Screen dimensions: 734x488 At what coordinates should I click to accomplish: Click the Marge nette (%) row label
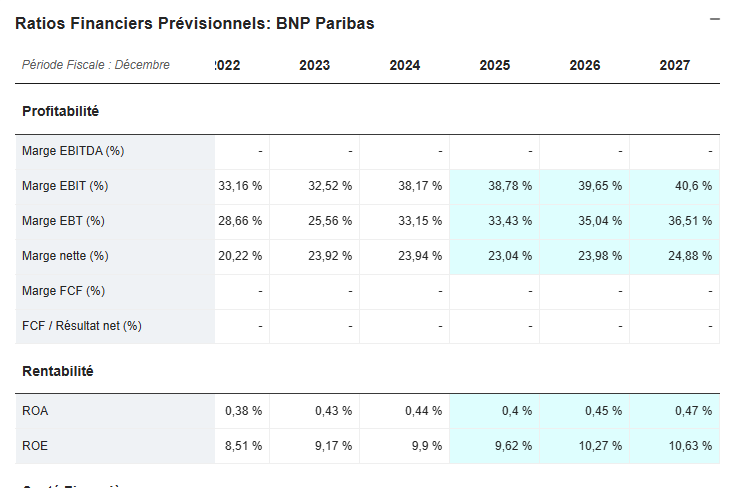pos(65,256)
